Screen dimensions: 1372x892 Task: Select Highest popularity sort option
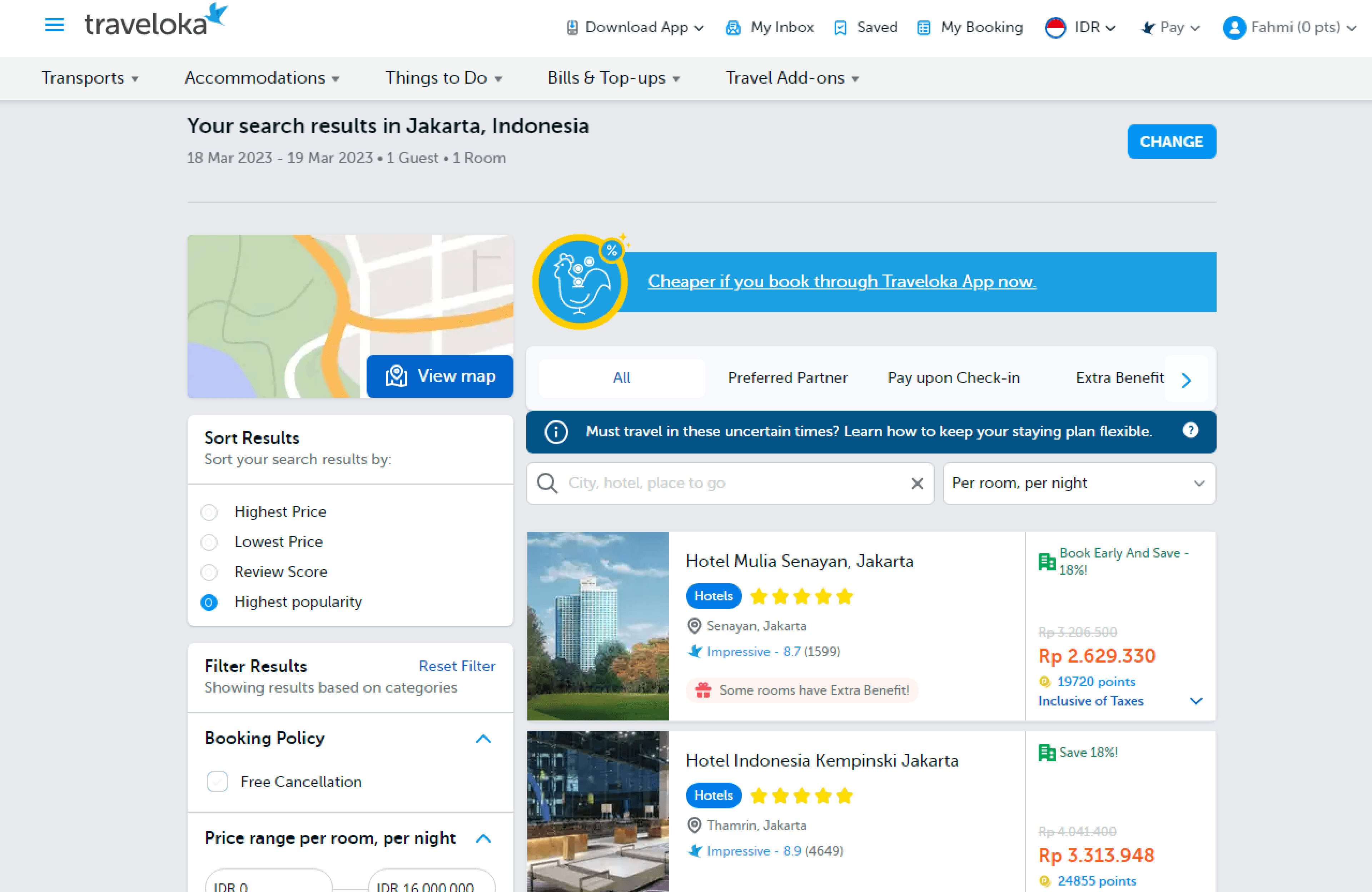click(209, 603)
